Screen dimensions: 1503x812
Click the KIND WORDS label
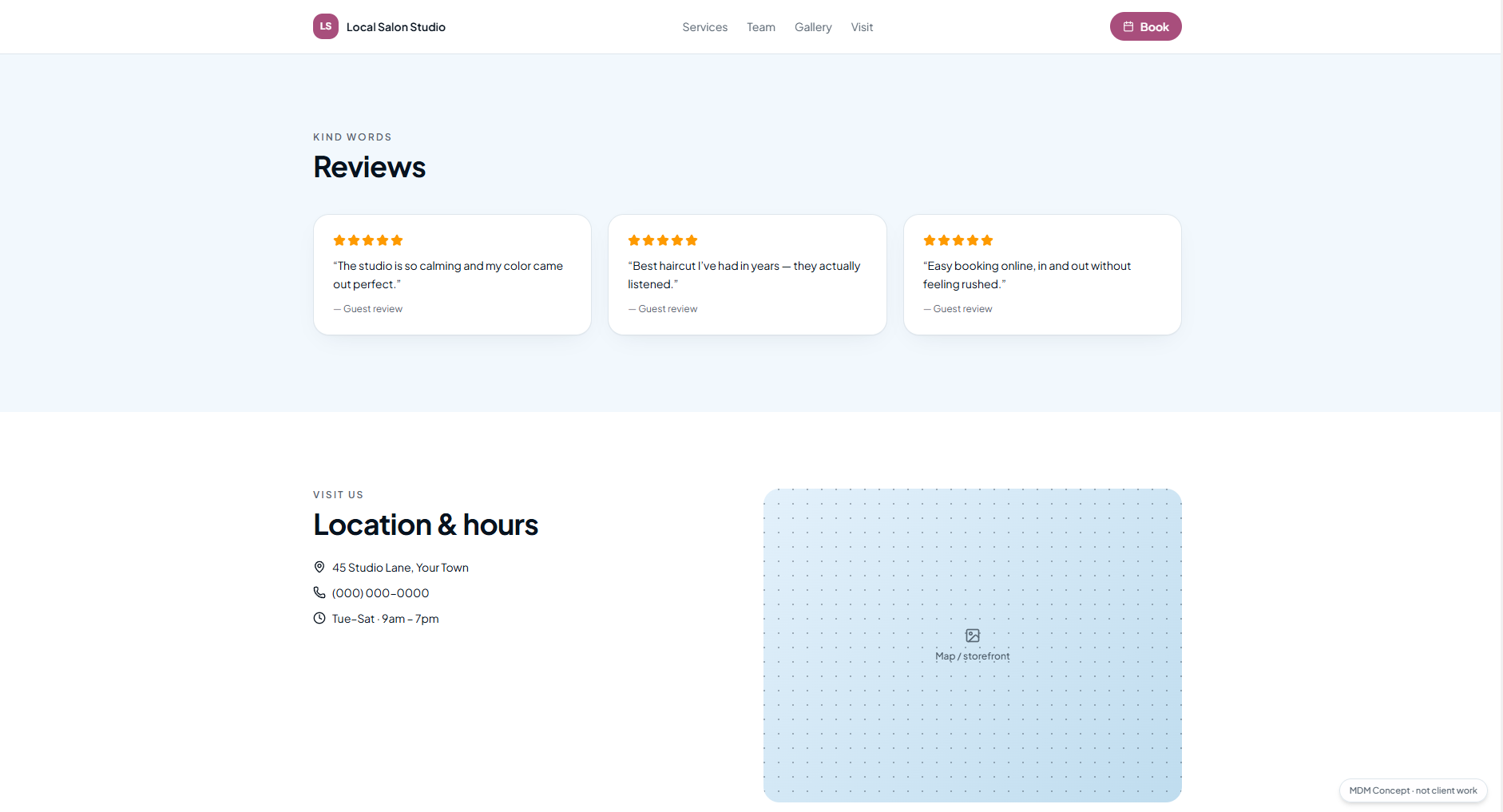(352, 137)
